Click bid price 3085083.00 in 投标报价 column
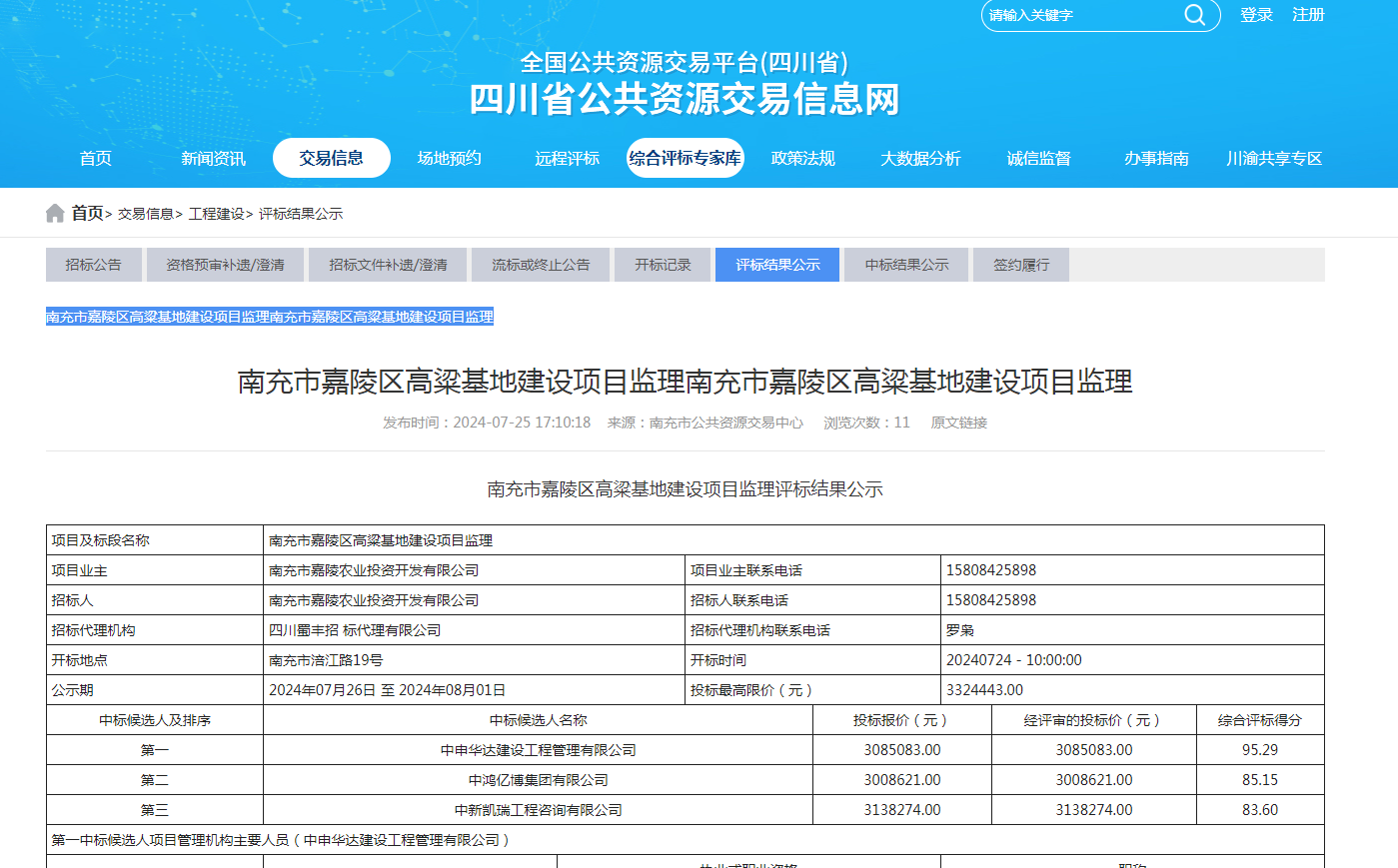This screenshot has width=1398, height=868. [902, 750]
